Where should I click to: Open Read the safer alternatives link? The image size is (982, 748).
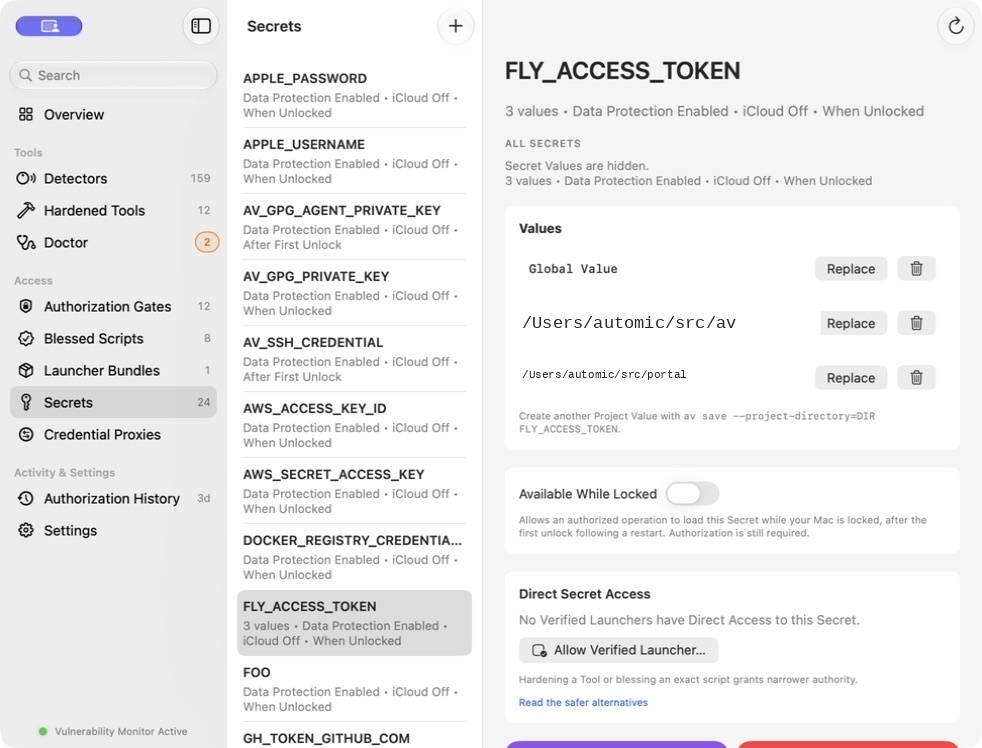pyautogui.click(x=583, y=702)
